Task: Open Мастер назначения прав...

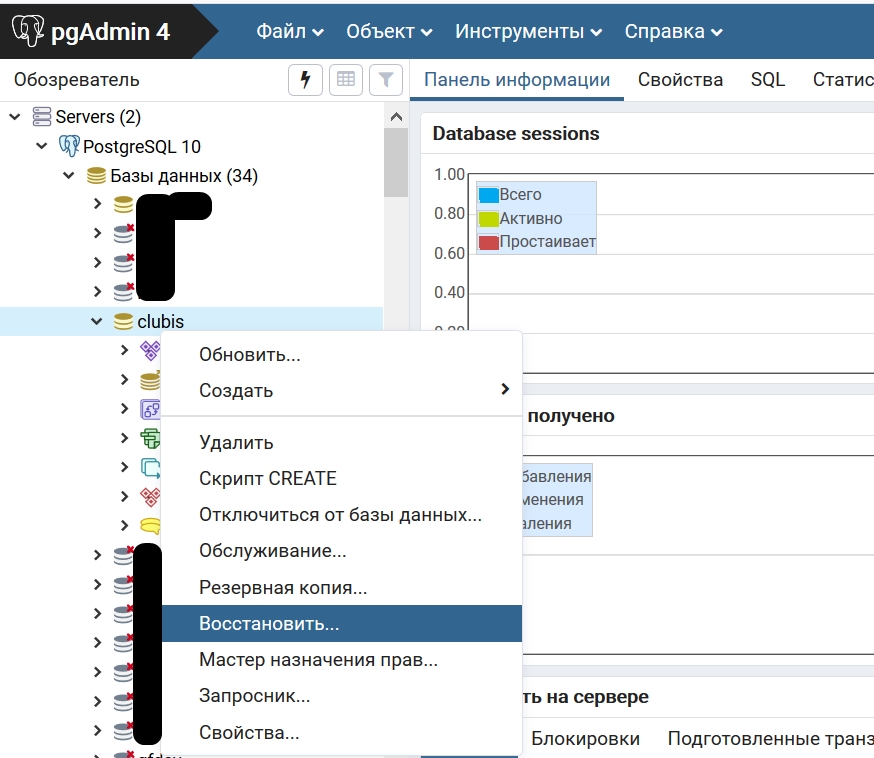Action: point(342,659)
